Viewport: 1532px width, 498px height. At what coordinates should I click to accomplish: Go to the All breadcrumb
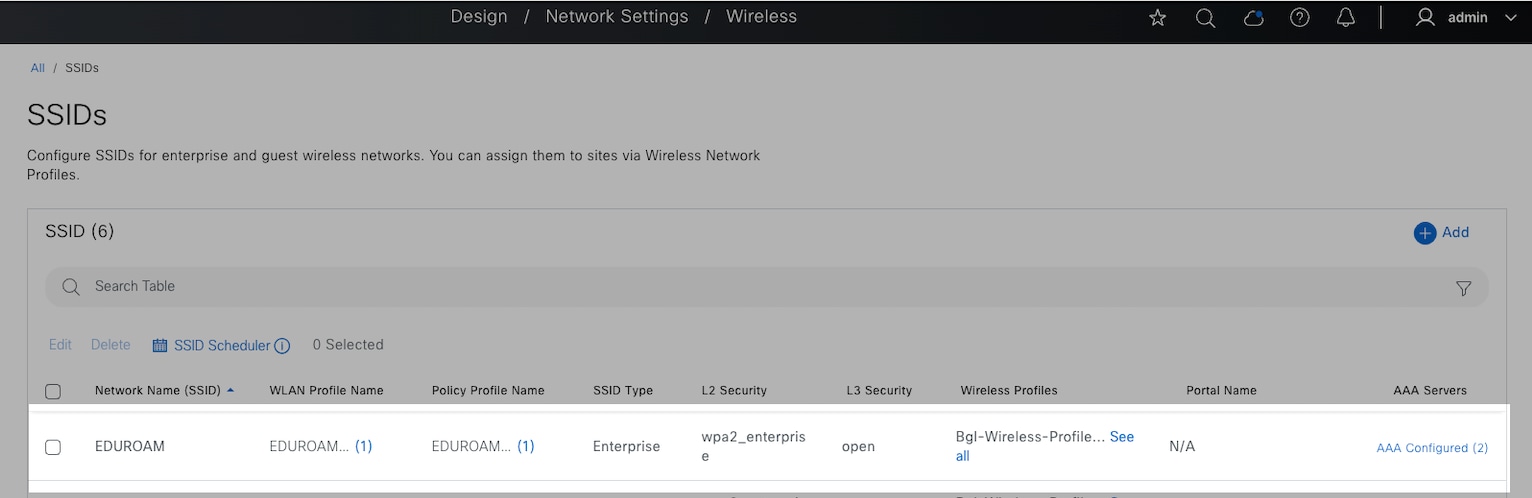point(38,68)
